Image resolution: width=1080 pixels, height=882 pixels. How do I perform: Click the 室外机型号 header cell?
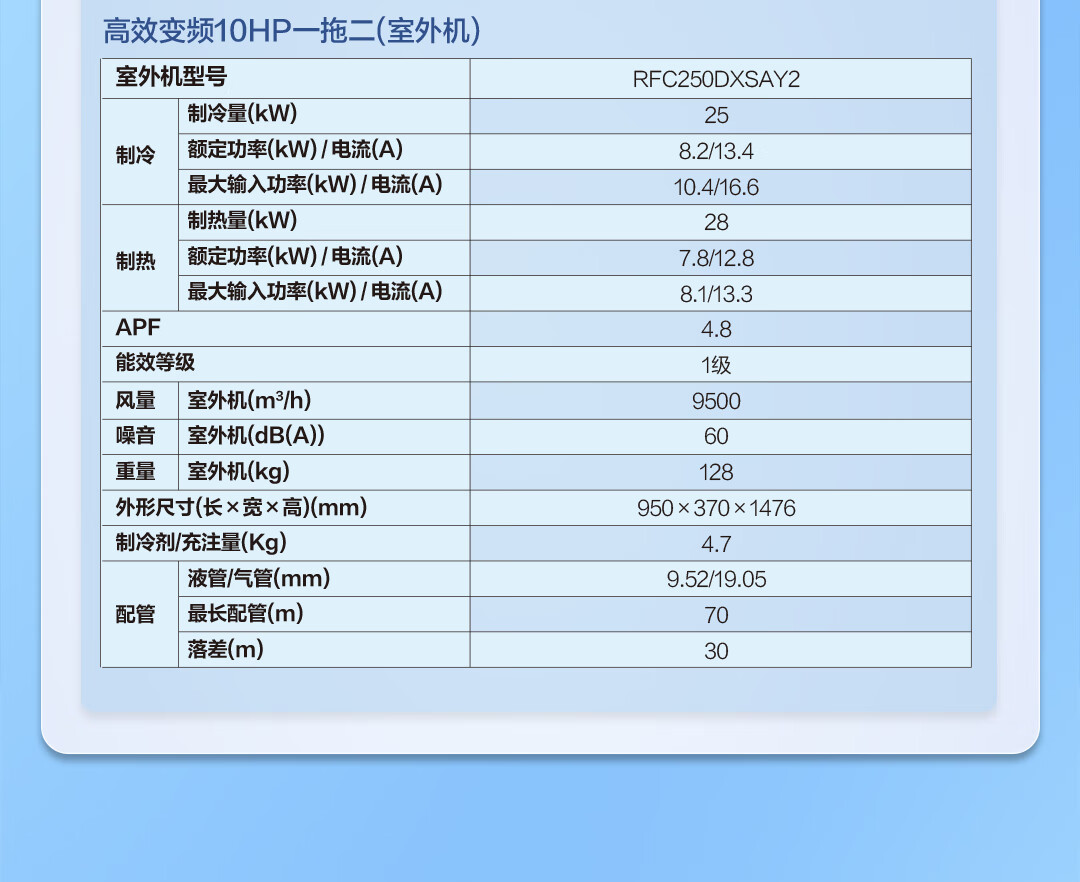tap(171, 76)
